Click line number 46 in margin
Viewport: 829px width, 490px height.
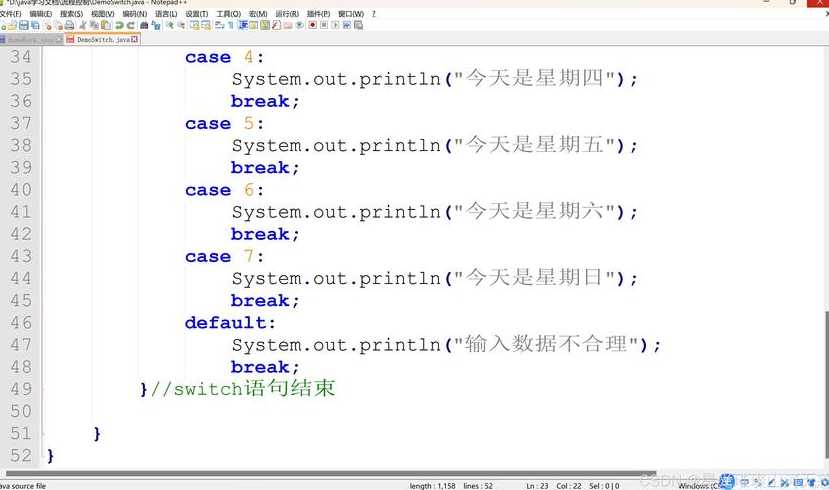coord(21,322)
